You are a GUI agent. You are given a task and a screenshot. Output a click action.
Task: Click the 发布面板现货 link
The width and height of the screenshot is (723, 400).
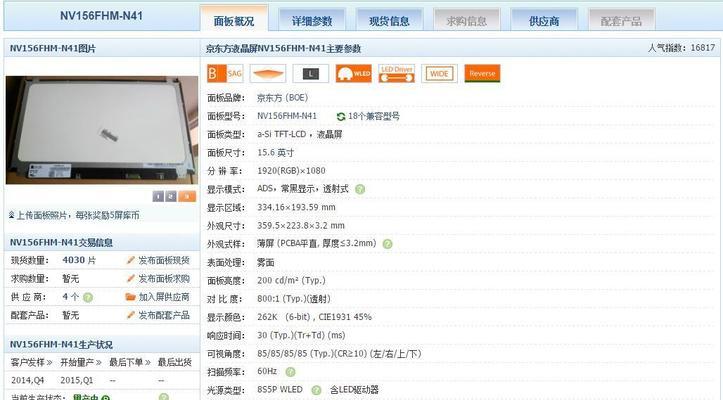pyautogui.click(x=164, y=261)
